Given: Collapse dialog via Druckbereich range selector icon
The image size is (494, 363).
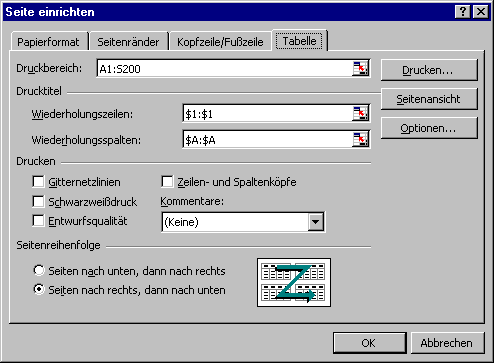Looking at the screenshot, I should [x=360, y=68].
